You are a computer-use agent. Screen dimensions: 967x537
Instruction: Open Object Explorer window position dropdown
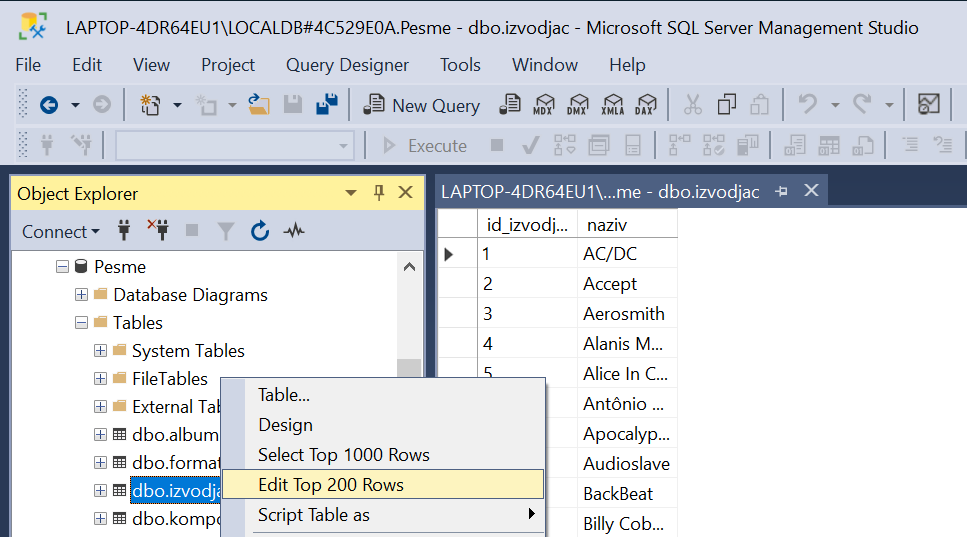[351, 193]
